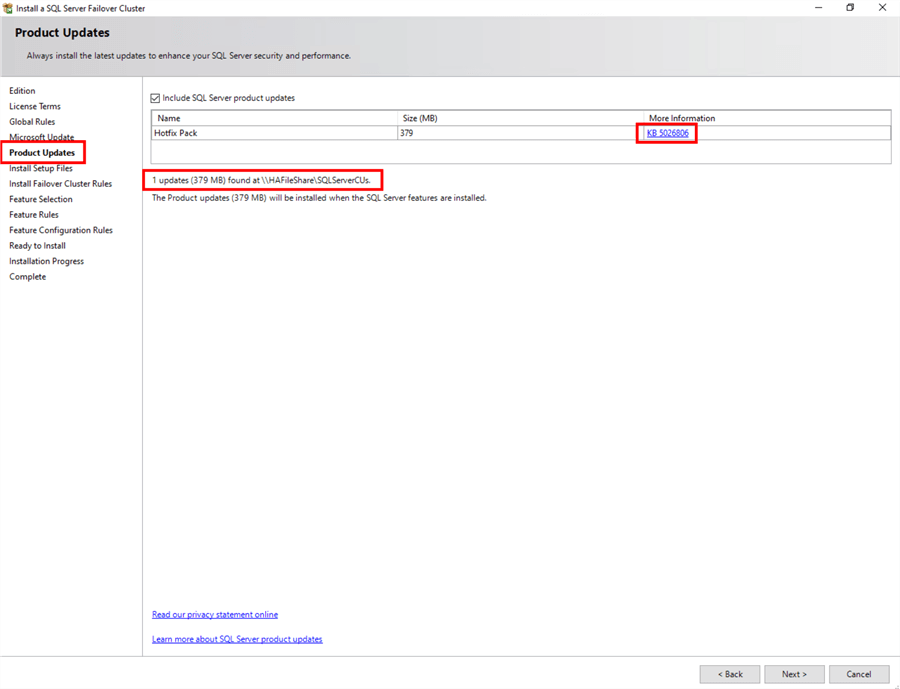Toggle Include SQL Server product updates checkbox

[155, 98]
